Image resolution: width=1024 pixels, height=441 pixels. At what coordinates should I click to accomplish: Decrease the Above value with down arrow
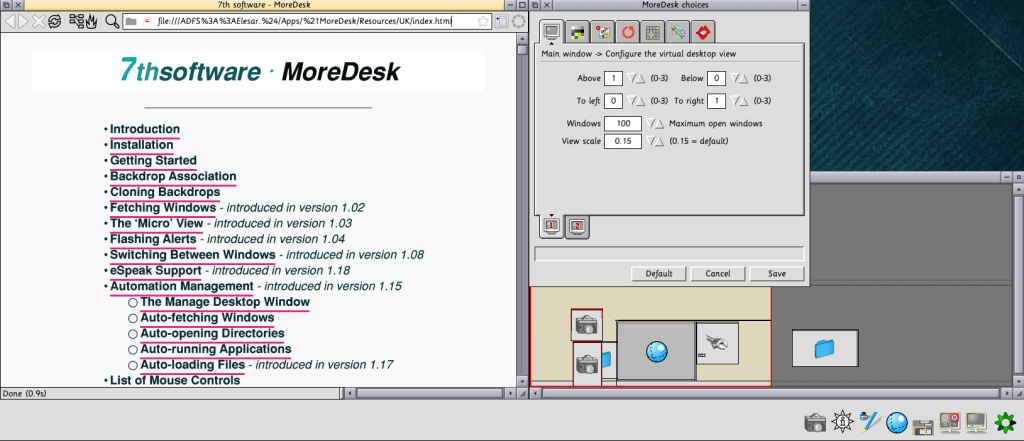632,78
